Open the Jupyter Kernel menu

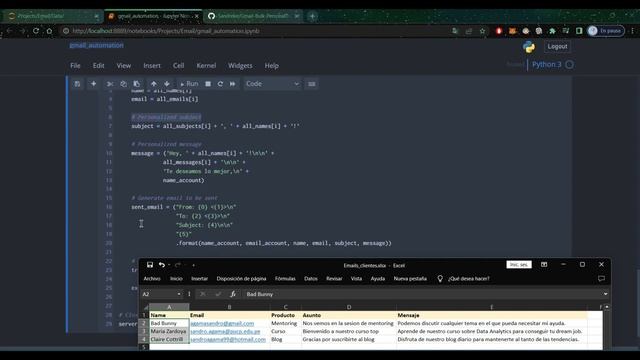coord(206,66)
